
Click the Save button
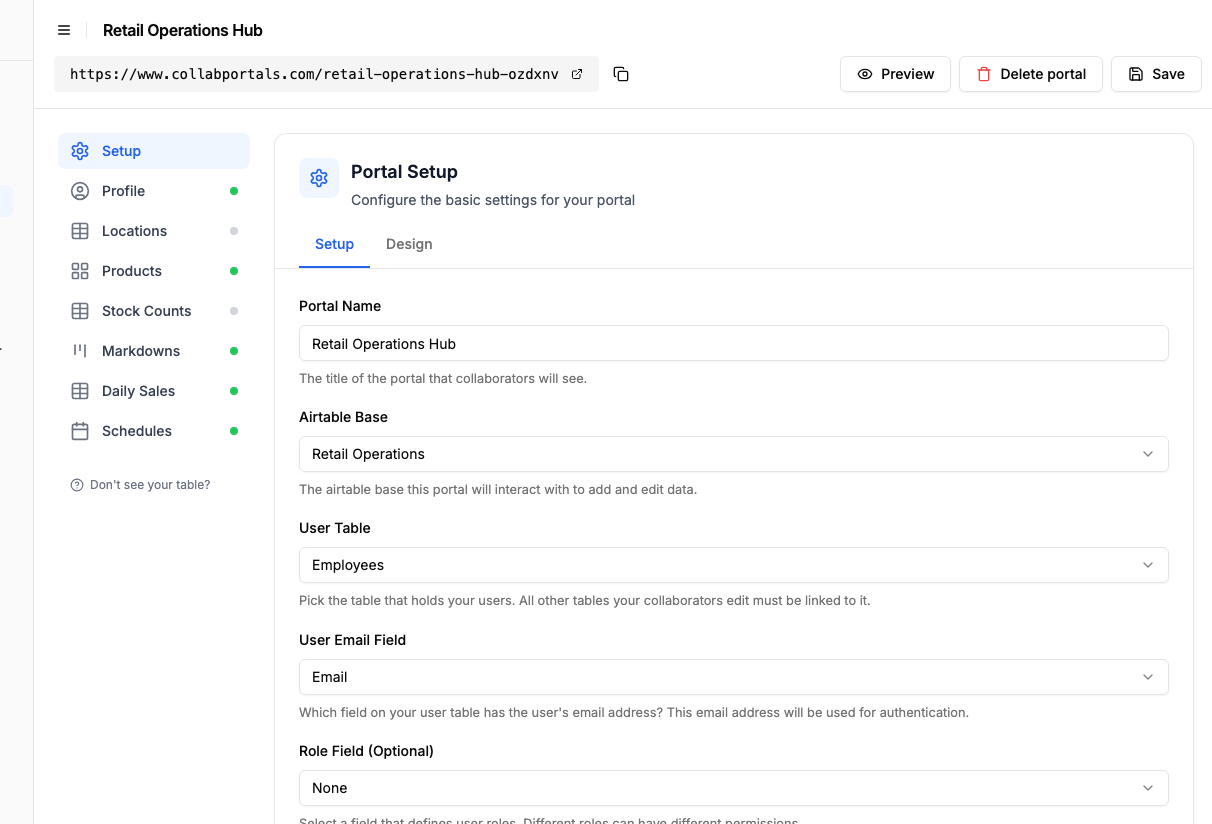[1156, 74]
